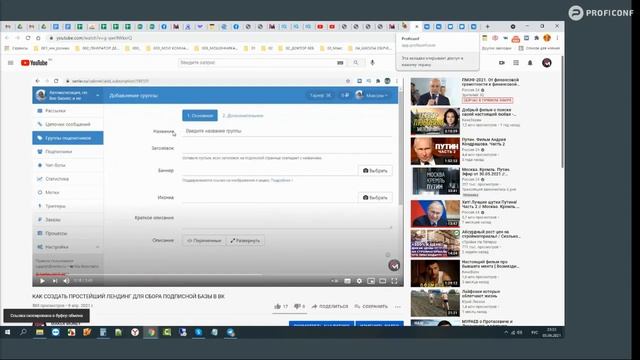
Task: Click the channel watermark in the player
Action: coord(393,265)
